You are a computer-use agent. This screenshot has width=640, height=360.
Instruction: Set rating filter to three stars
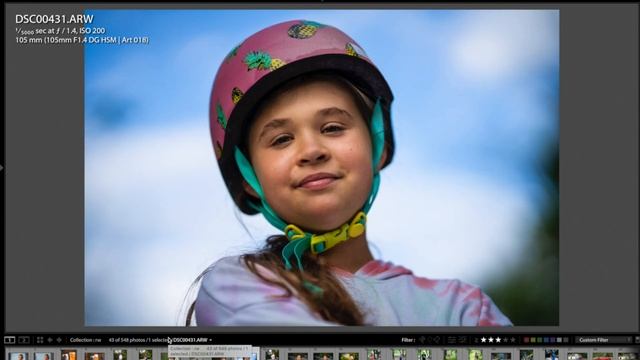pos(498,340)
